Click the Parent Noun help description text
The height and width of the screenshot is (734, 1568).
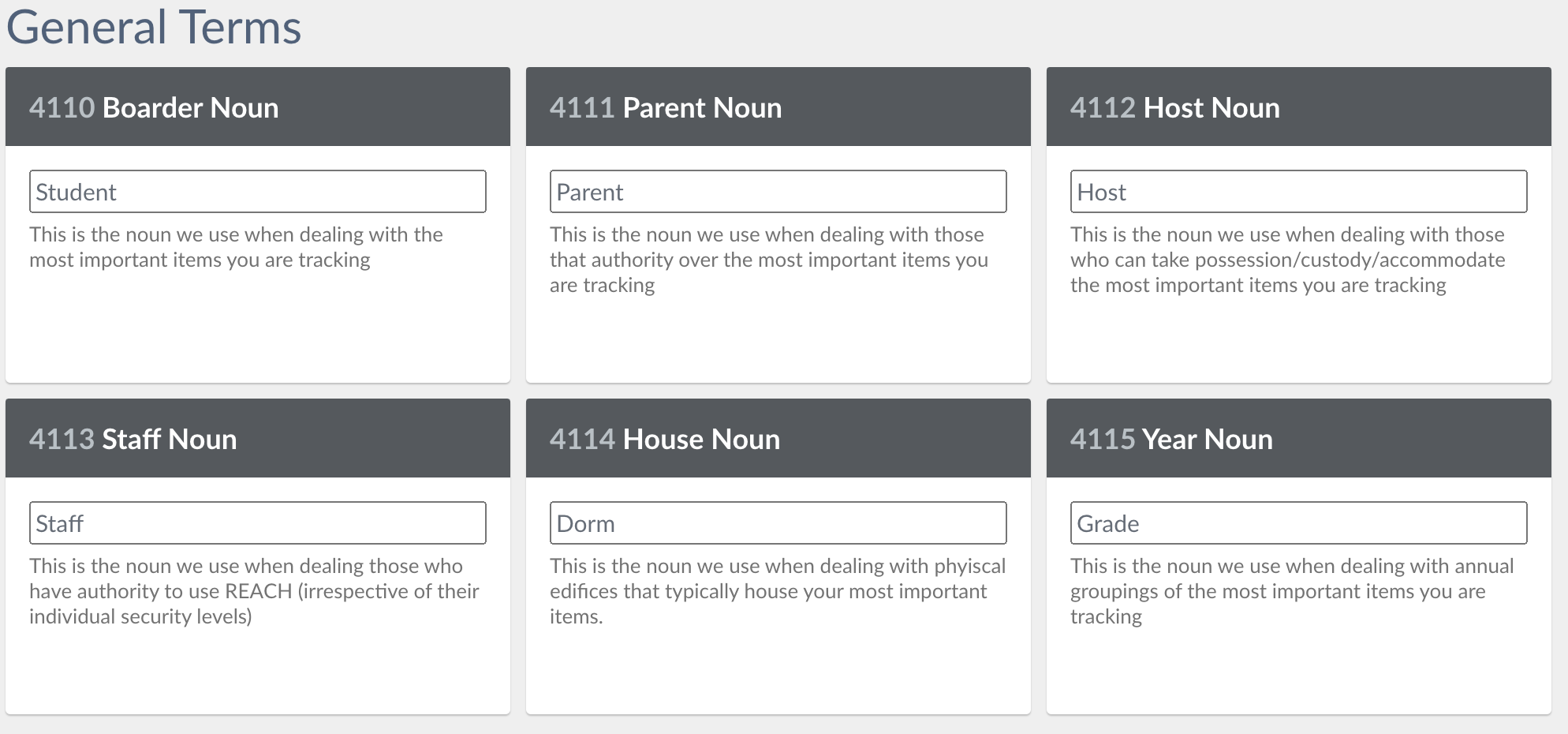pyautogui.click(x=768, y=260)
